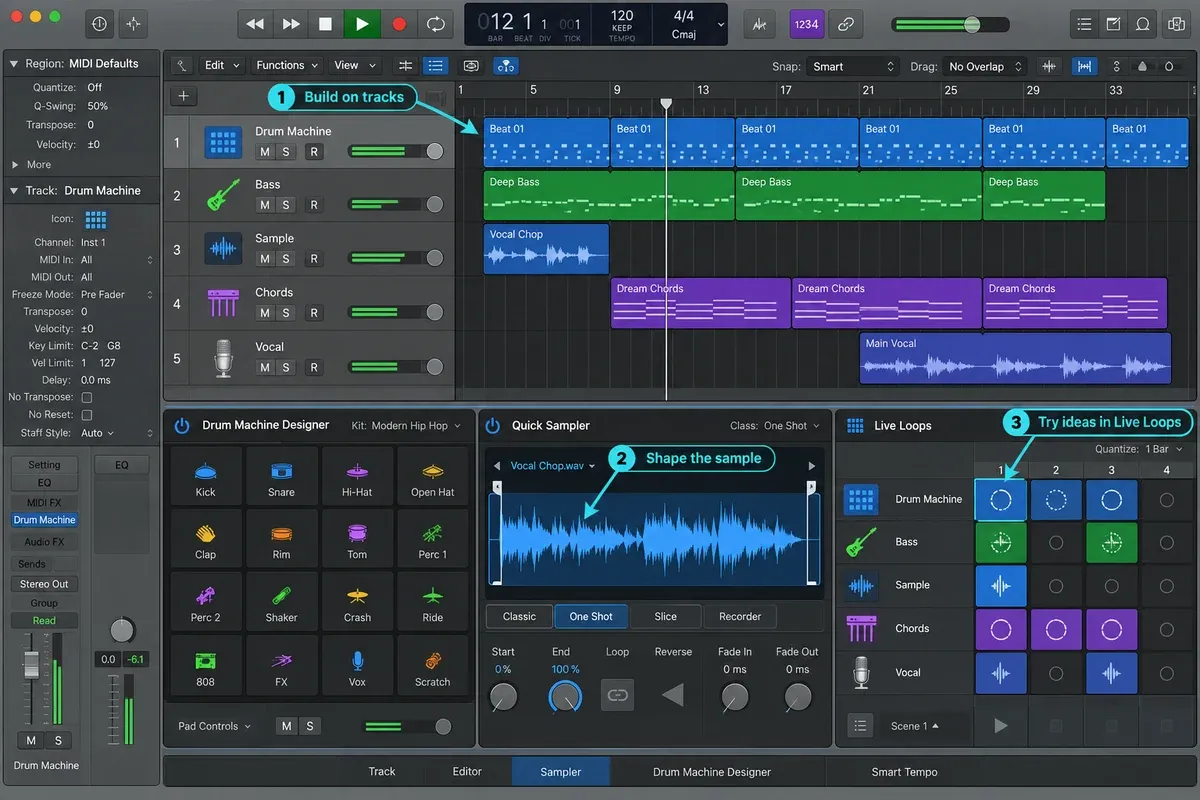This screenshot has height=800, width=1200.
Task: Click the green Read automation button
Action: point(44,620)
